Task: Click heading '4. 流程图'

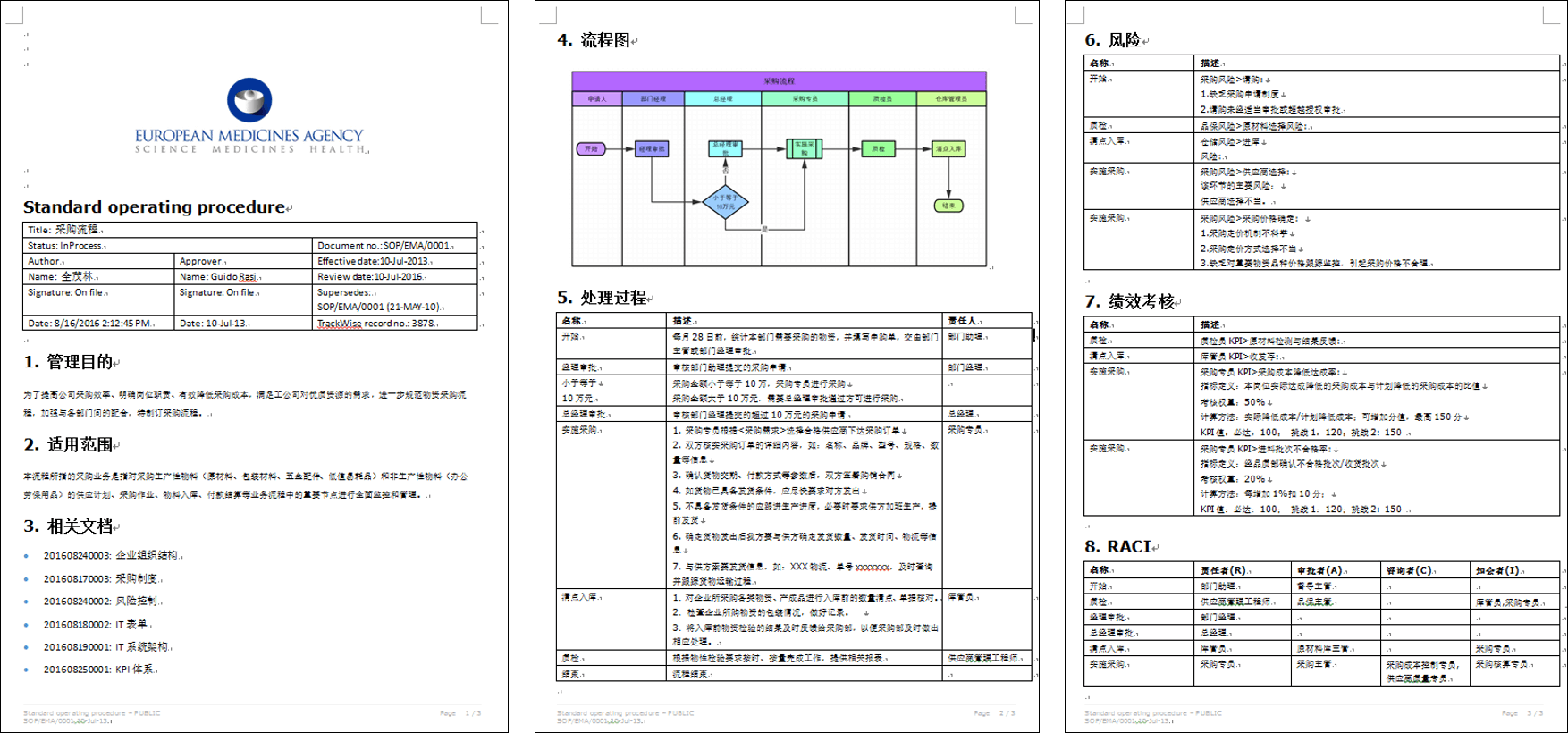Action: [x=594, y=40]
